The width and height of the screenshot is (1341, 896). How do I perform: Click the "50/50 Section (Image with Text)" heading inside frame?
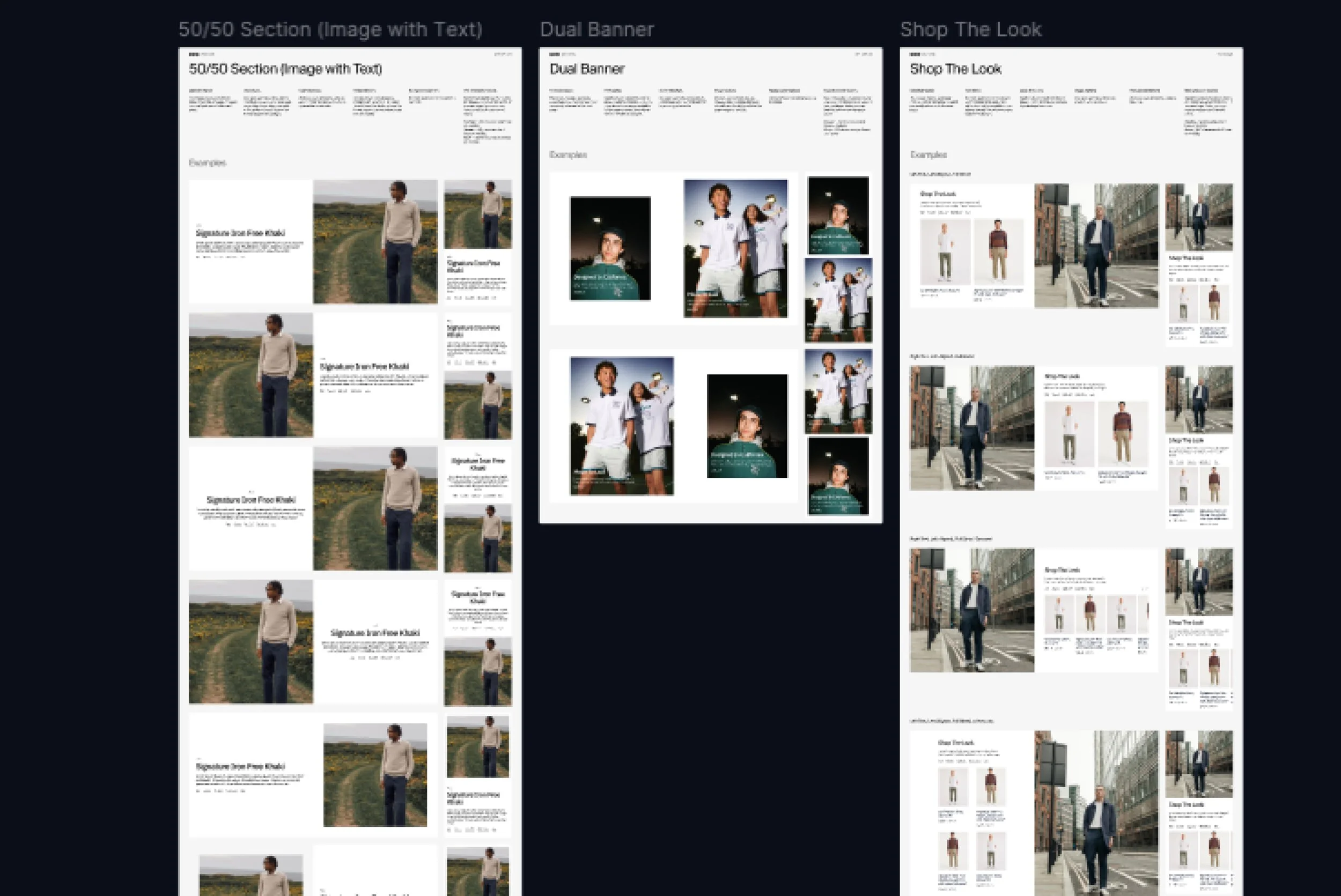[285, 69]
